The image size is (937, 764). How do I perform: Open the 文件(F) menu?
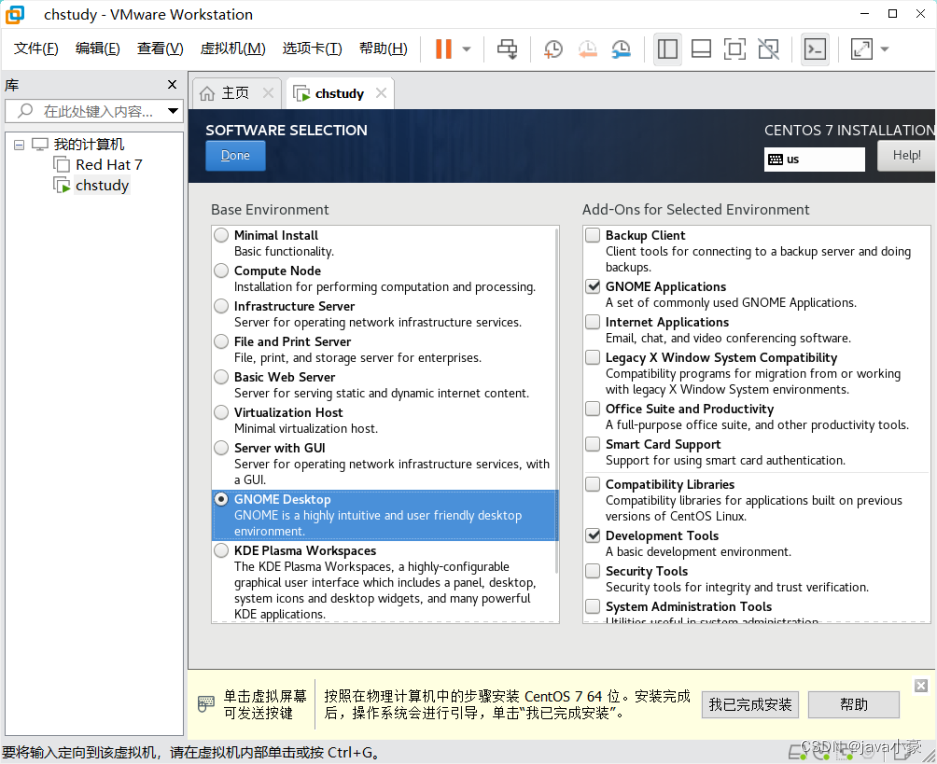pos(36,48)
